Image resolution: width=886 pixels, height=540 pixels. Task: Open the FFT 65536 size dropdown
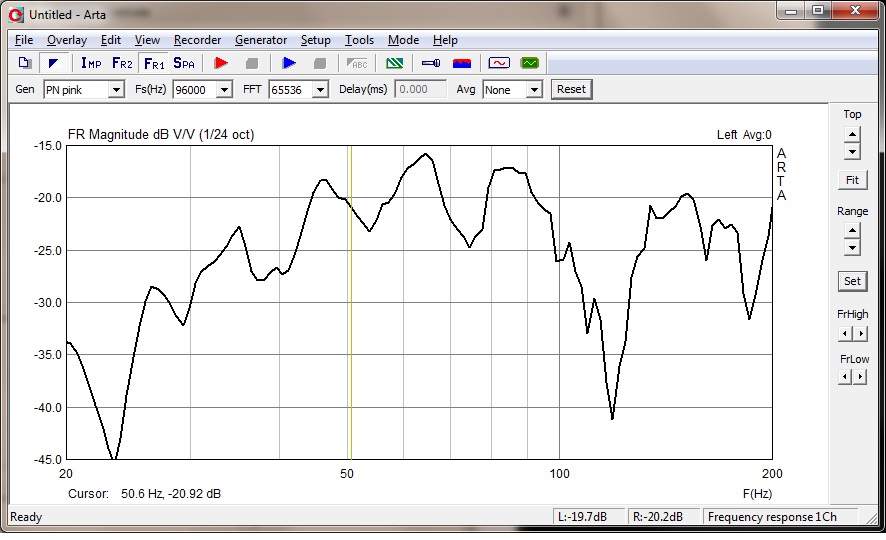pyautogui.click(x=320, y=90)
